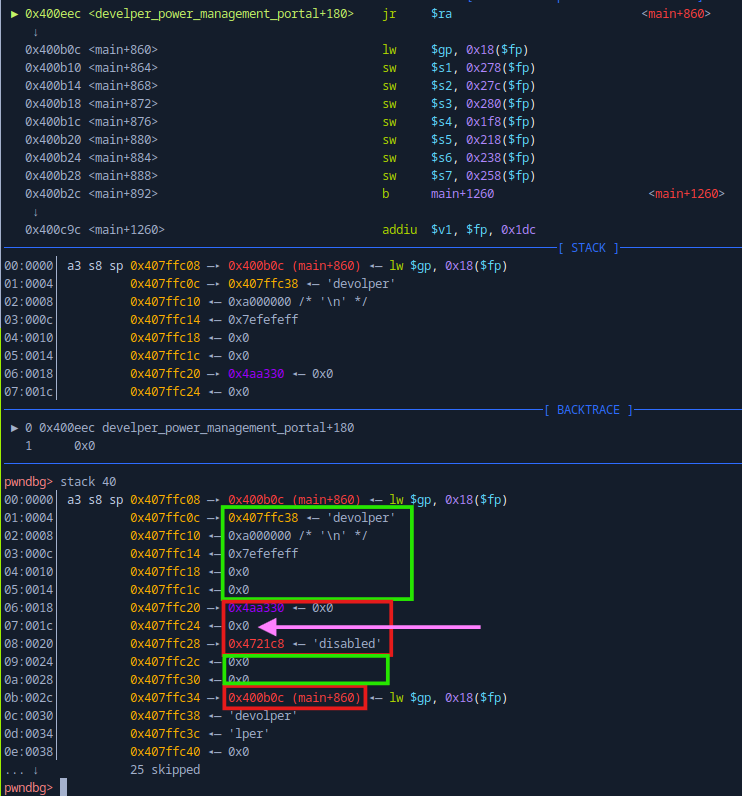Click the 'disabled' string value
The width and height of the screenshot is (742, 796).
pos(351,644)
